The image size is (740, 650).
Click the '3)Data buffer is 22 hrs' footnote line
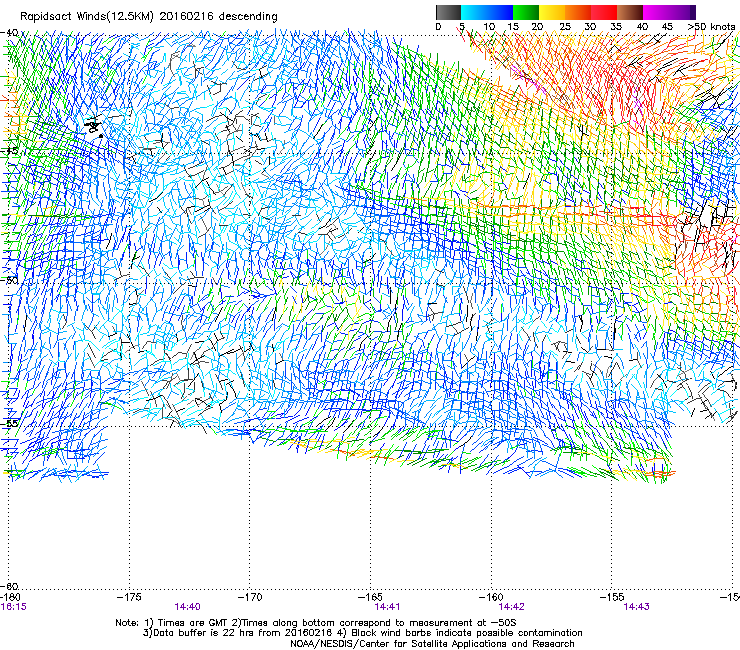tap(362, 633)
